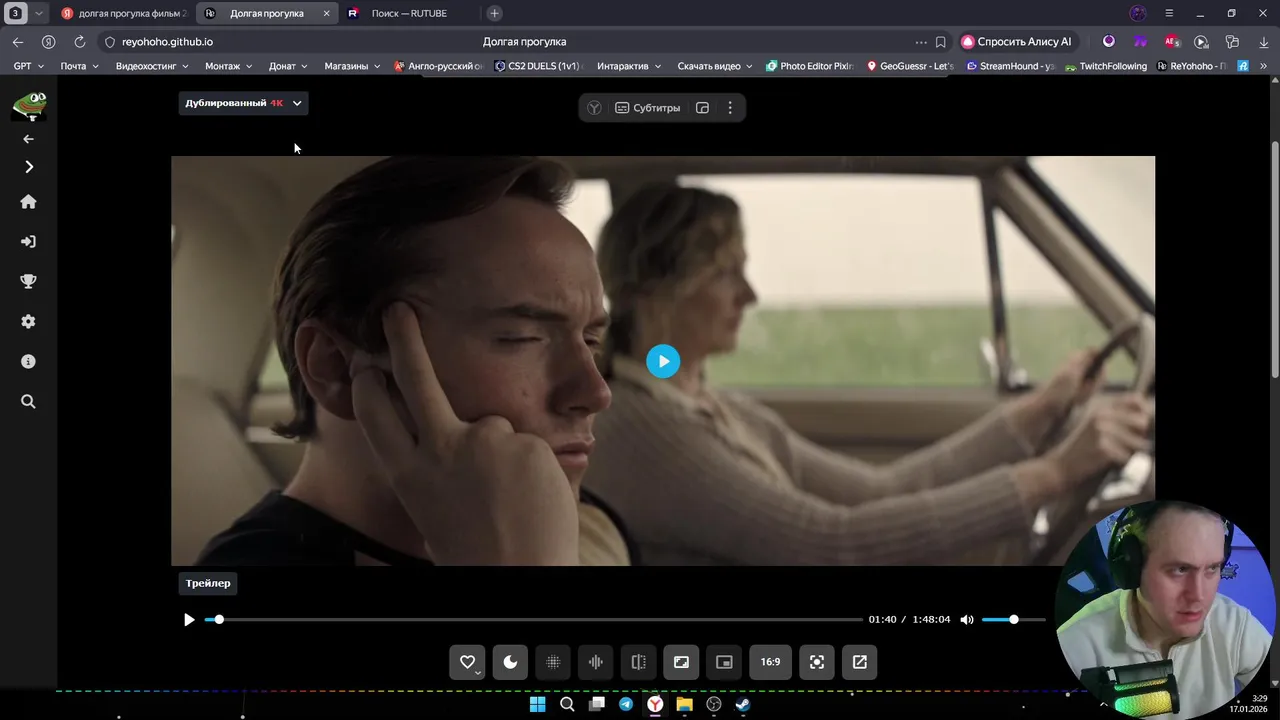The height and width of the screenshot is (720, 1280).
Task: Bookmark this page icon
Action: [x=940, y=42]
